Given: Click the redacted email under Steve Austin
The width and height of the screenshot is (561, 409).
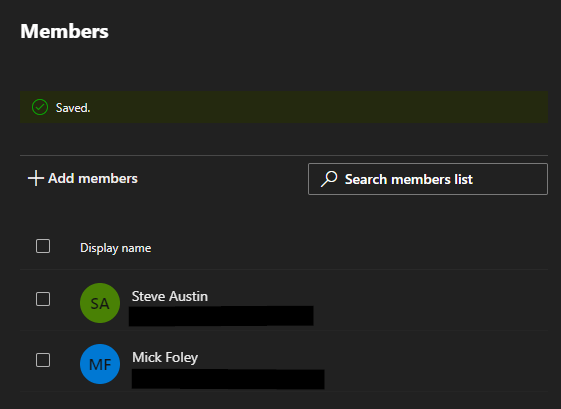Looking at the screenshot, I should coord(221,316).
